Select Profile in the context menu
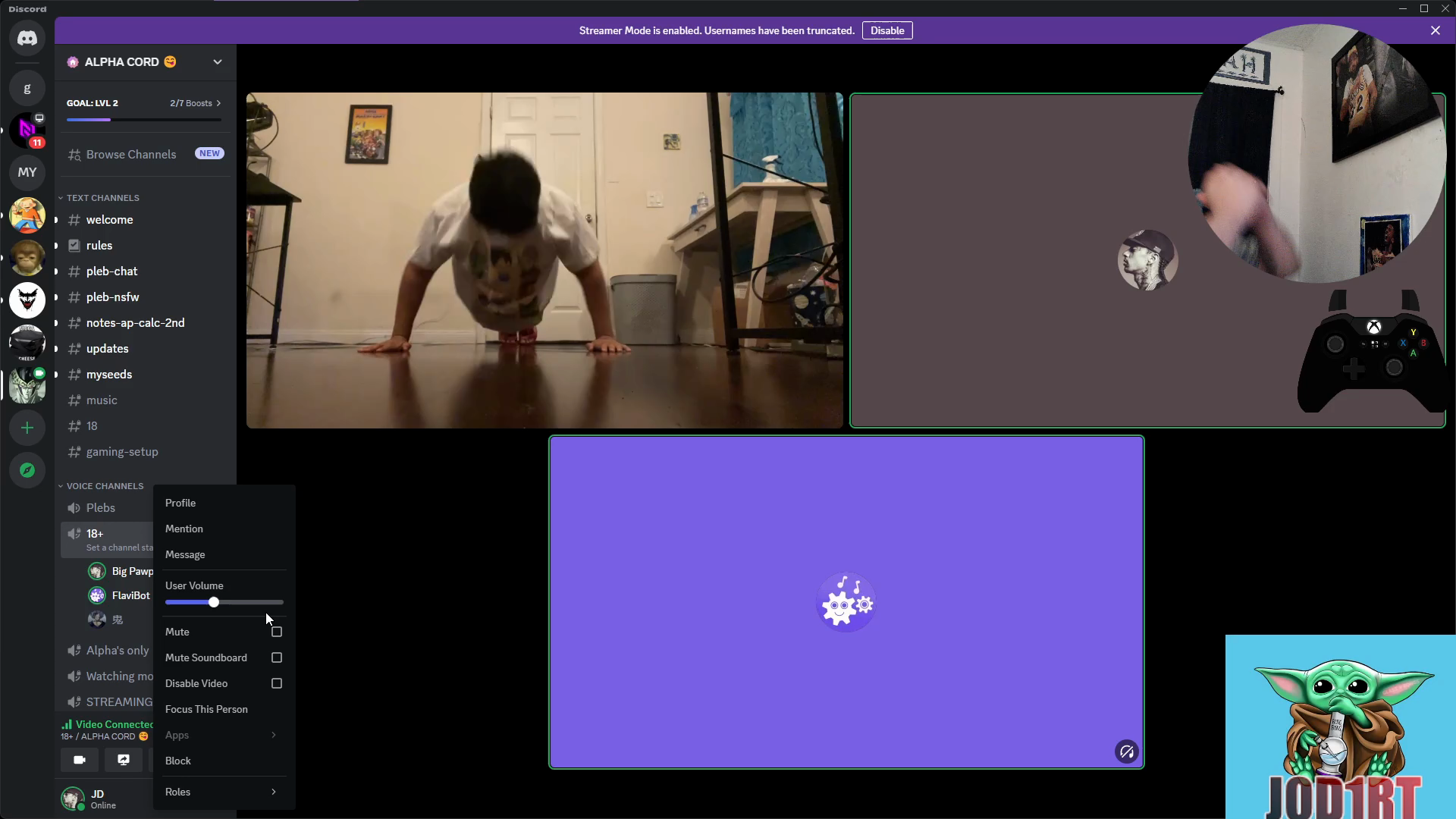1456x819 pixels. point(223,503)
